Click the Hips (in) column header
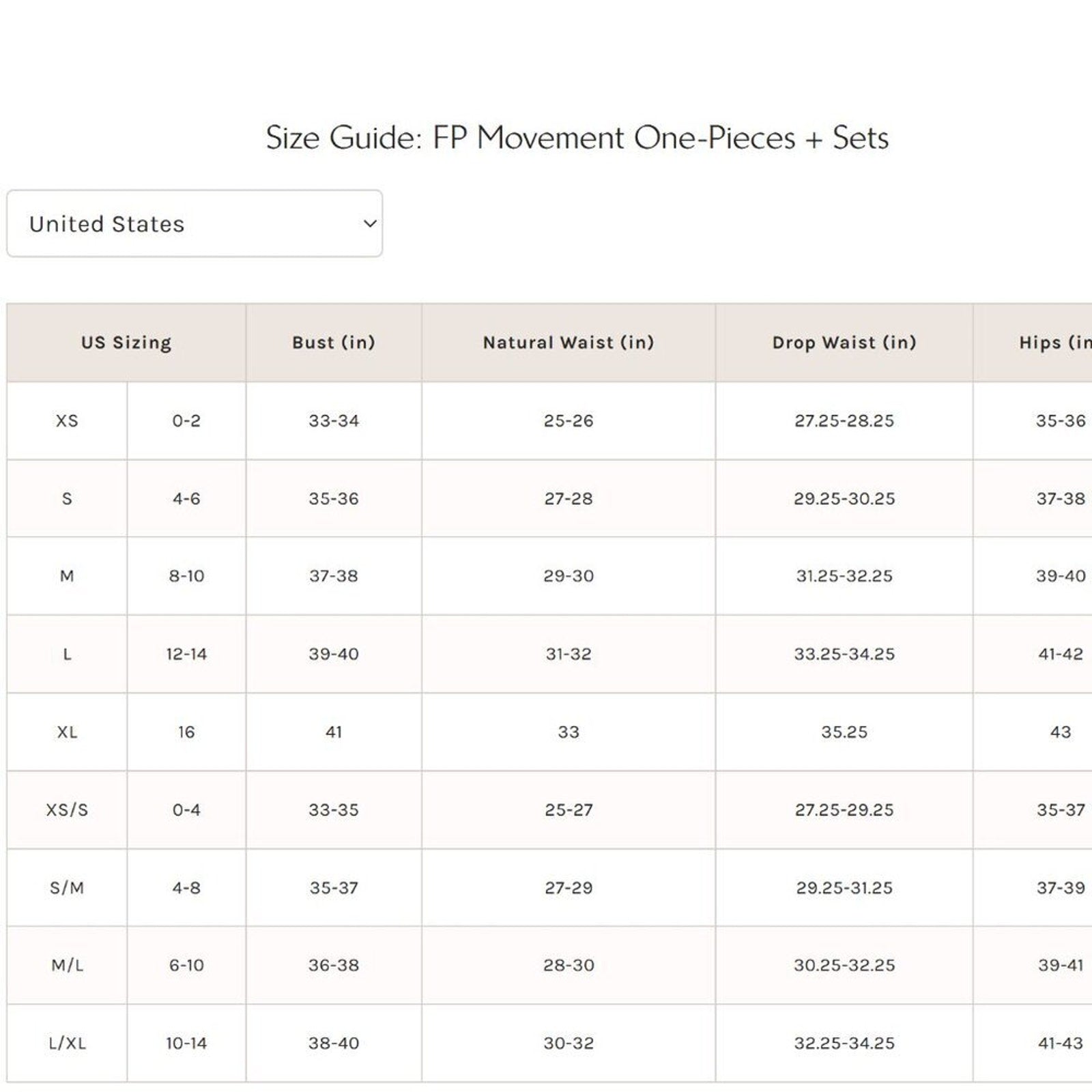Viewport: 1092px width, 1092px height. pyautogui.click(x=1054, y=343)
